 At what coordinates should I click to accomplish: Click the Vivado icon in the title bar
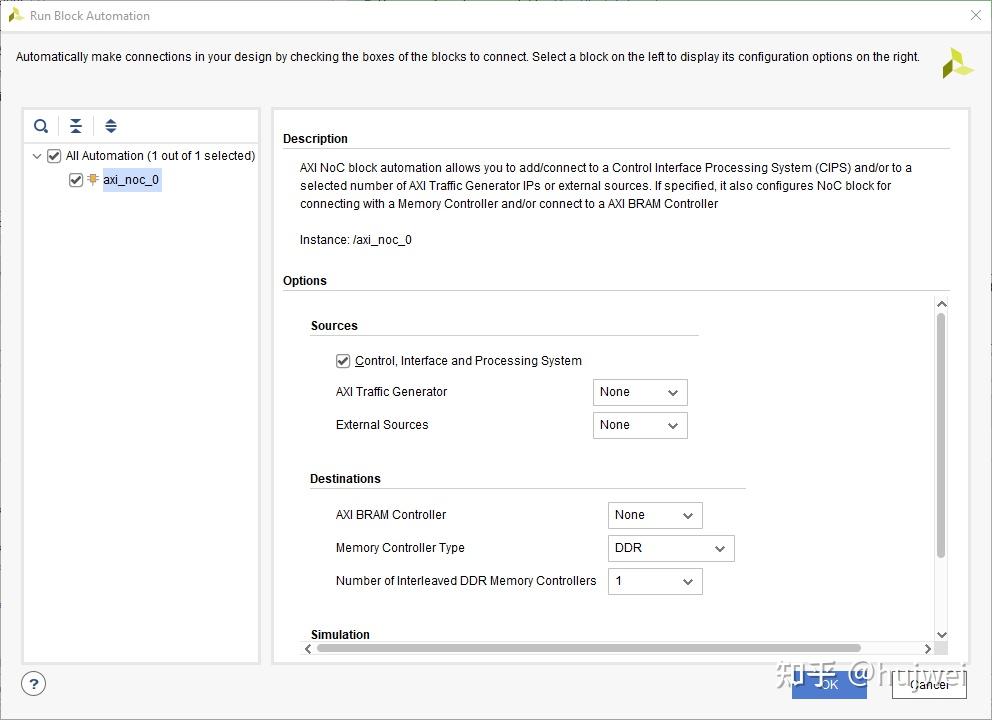pyautogui.click(x=13, y=15)
